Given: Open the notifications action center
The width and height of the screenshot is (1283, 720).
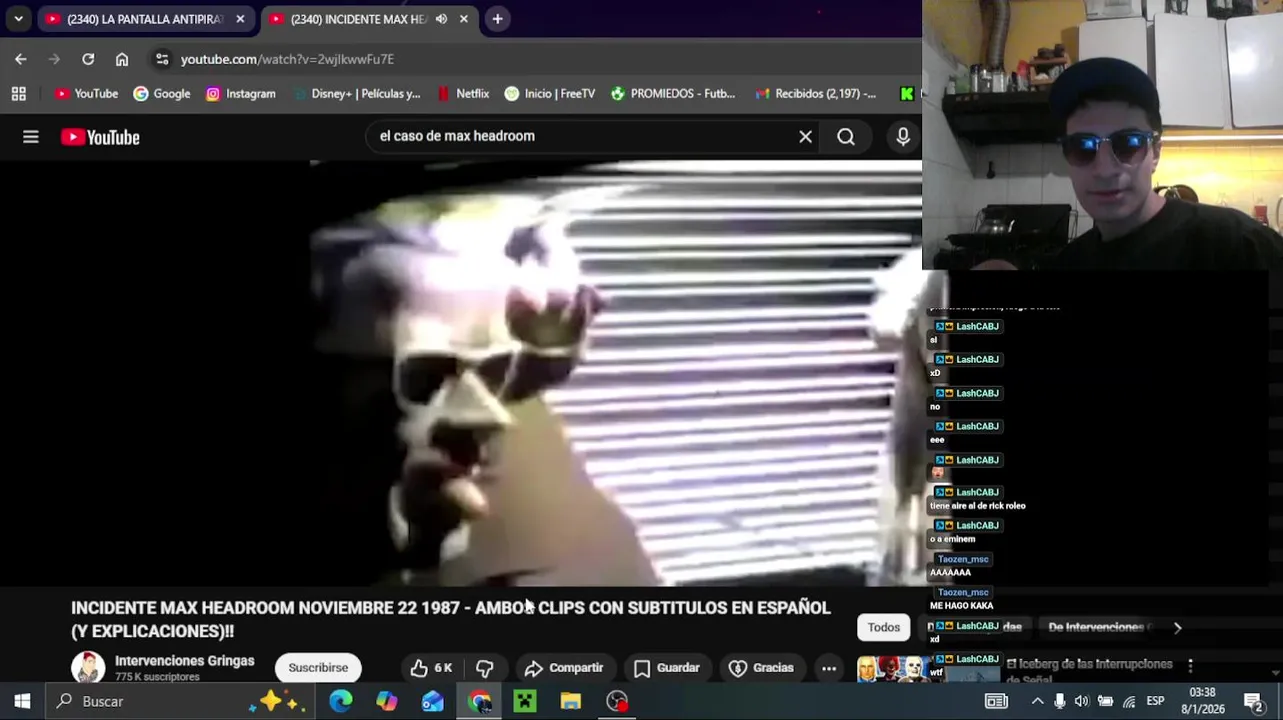Looking at the screenshot, I should coord(1254,702).
